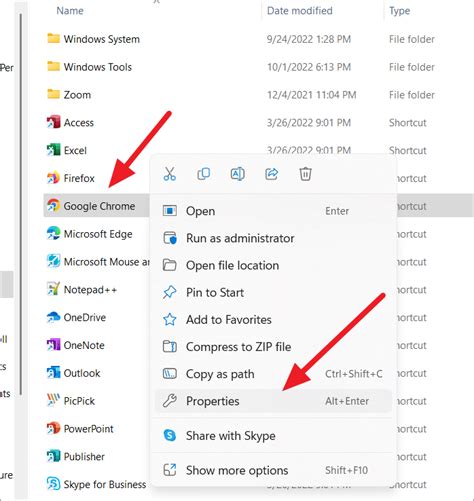This screenshot has width=474, height=501.
Task: Select Copy as path
Action: pos(273,374)
